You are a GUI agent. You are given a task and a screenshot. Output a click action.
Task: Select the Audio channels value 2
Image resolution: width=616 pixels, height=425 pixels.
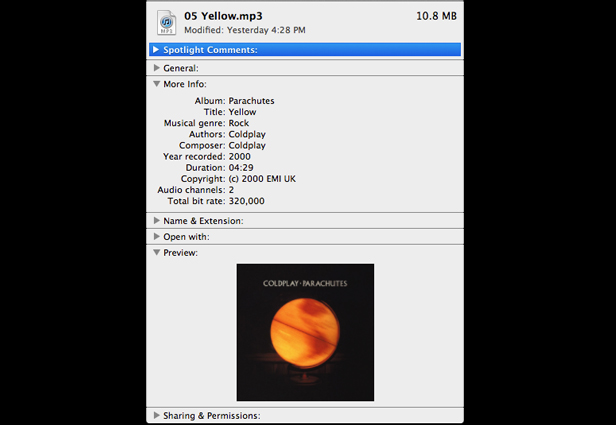[231, 190]
